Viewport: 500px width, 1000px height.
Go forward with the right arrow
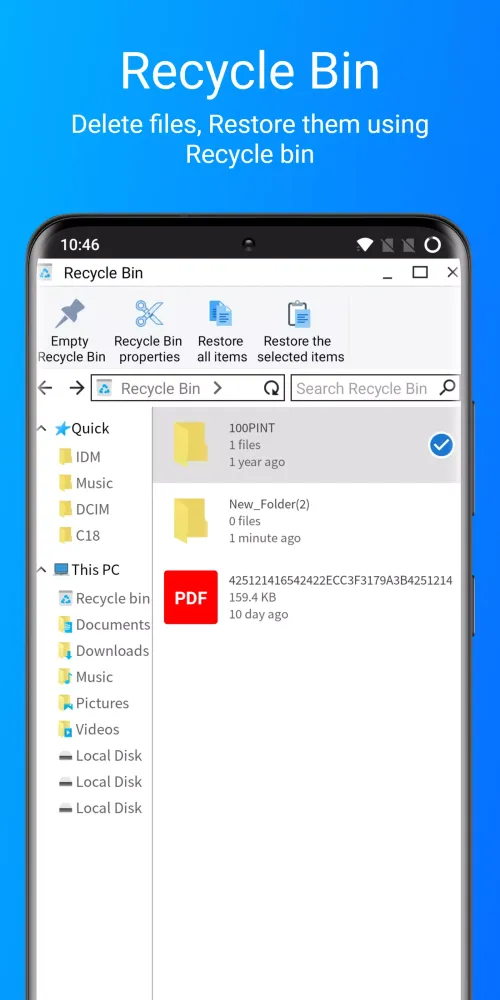[77, 388]
